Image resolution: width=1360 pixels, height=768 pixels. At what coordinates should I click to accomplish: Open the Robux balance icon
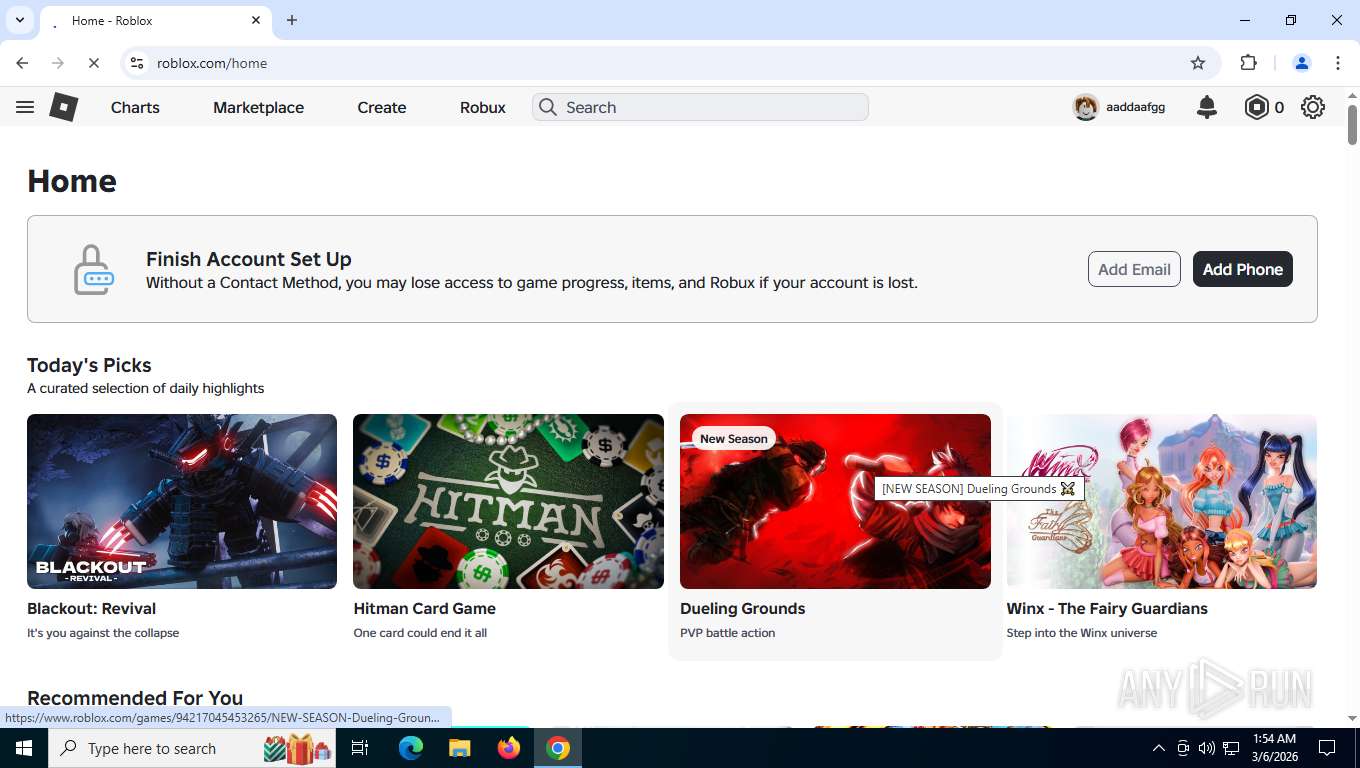pos(1256,107)
